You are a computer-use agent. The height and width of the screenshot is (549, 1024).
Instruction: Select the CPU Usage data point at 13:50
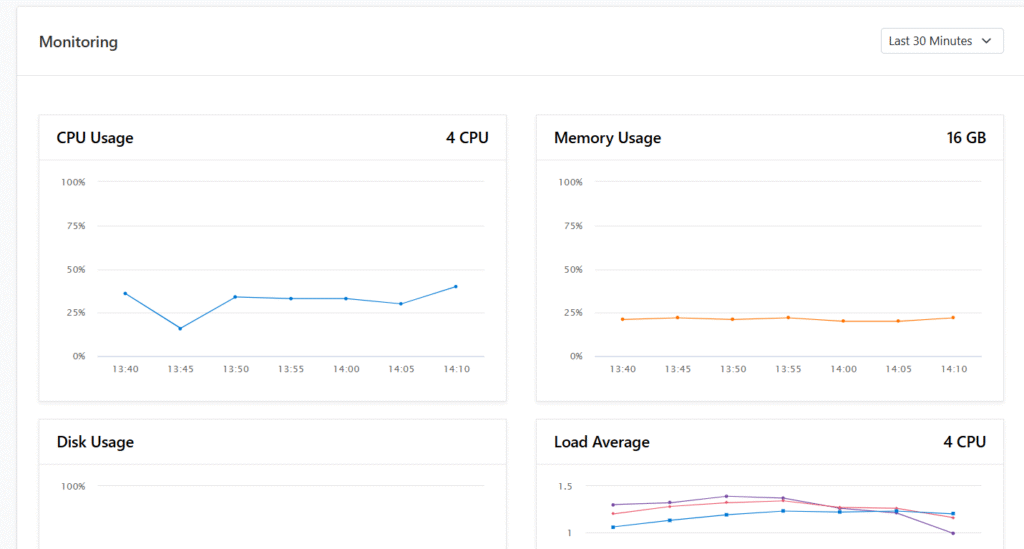tap(235, 297)
